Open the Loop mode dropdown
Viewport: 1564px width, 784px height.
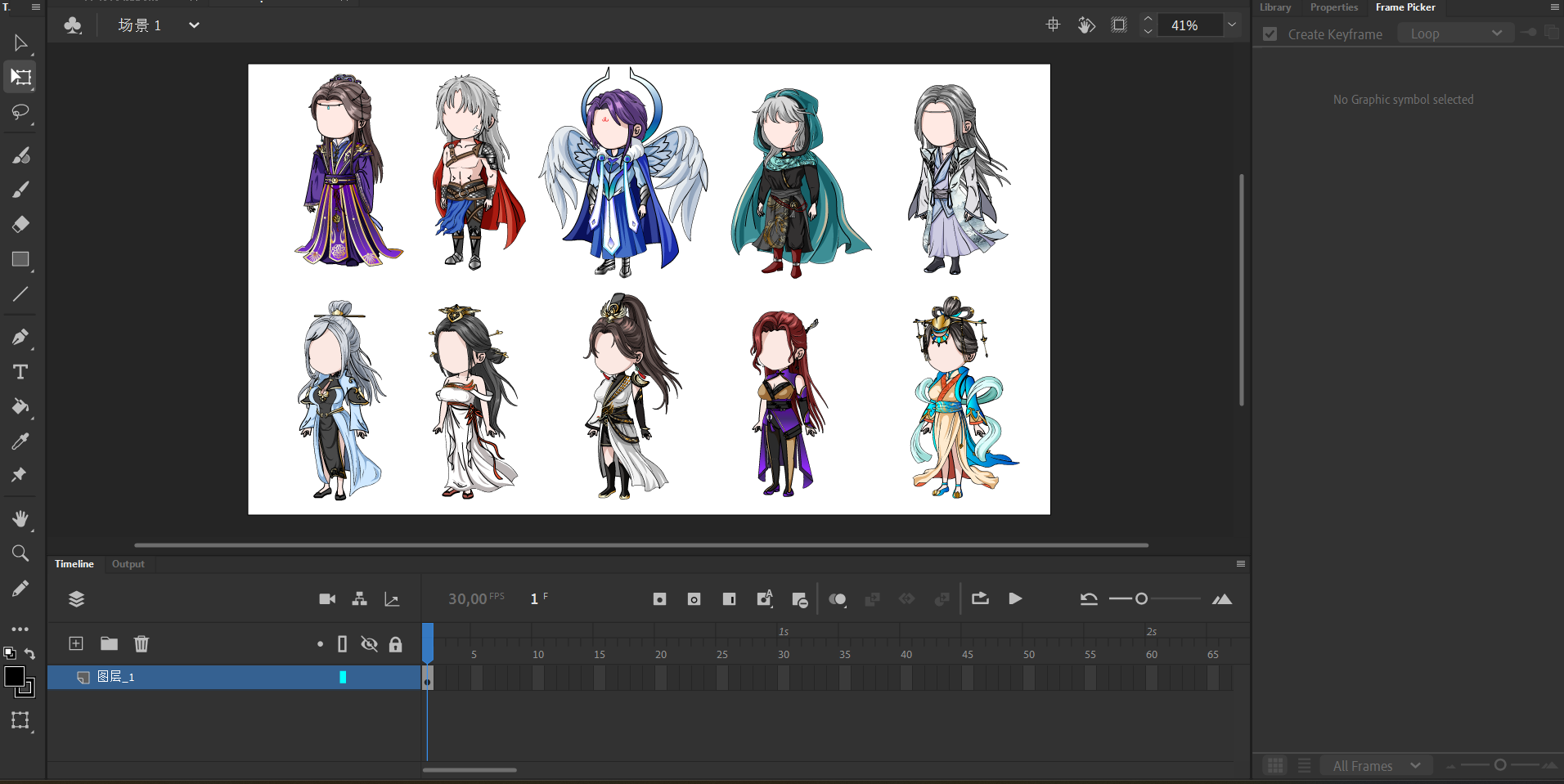(x=1456, y=34)
